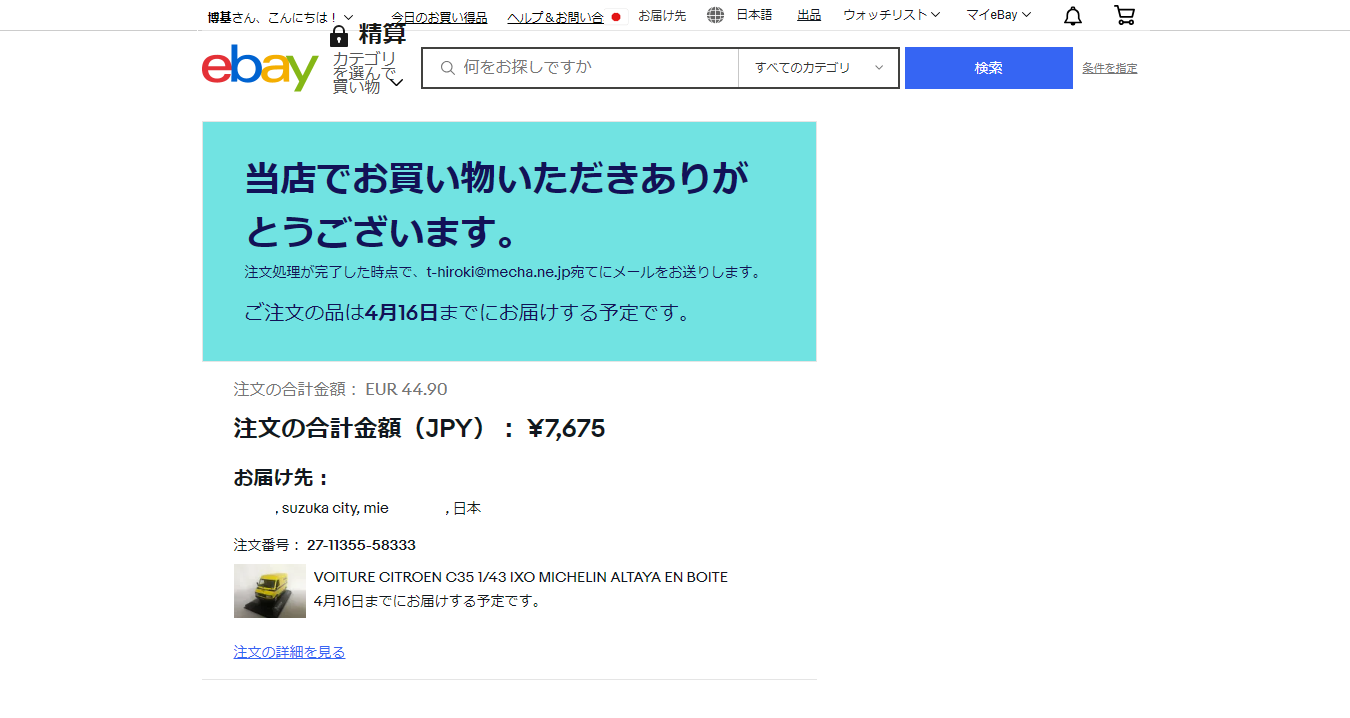This screenshot has height=718, width=1350.
Task: Expand the カテゴリを選んで買い物 menu
Action: (x=368, y=73)
